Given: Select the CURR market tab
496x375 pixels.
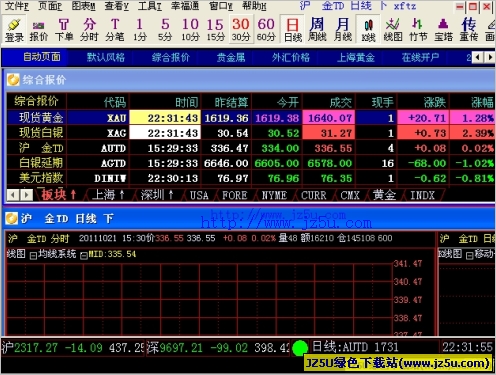Looking at the screenshot, I should point(314,195).
